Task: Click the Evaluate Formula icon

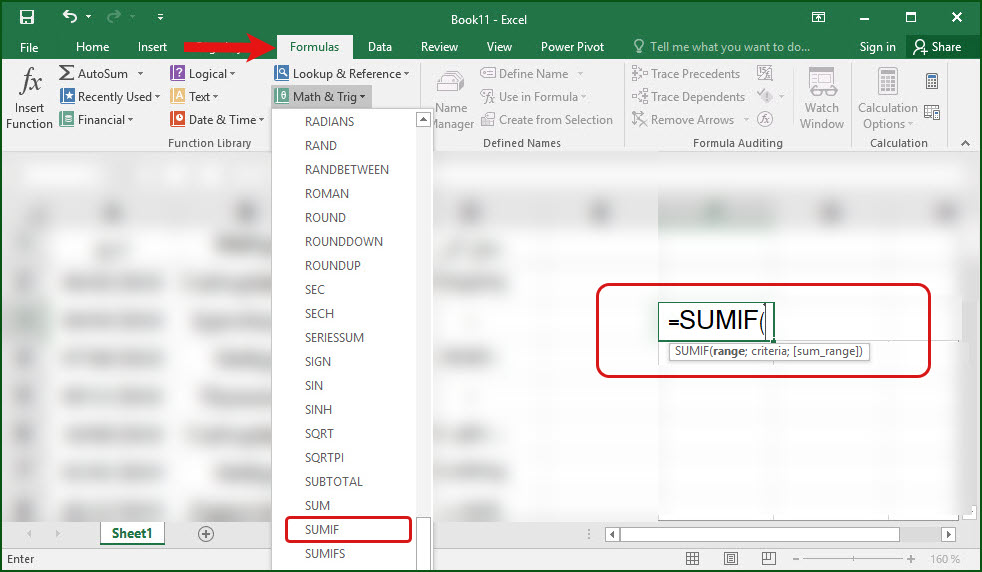Action: (x=765, y=119)
